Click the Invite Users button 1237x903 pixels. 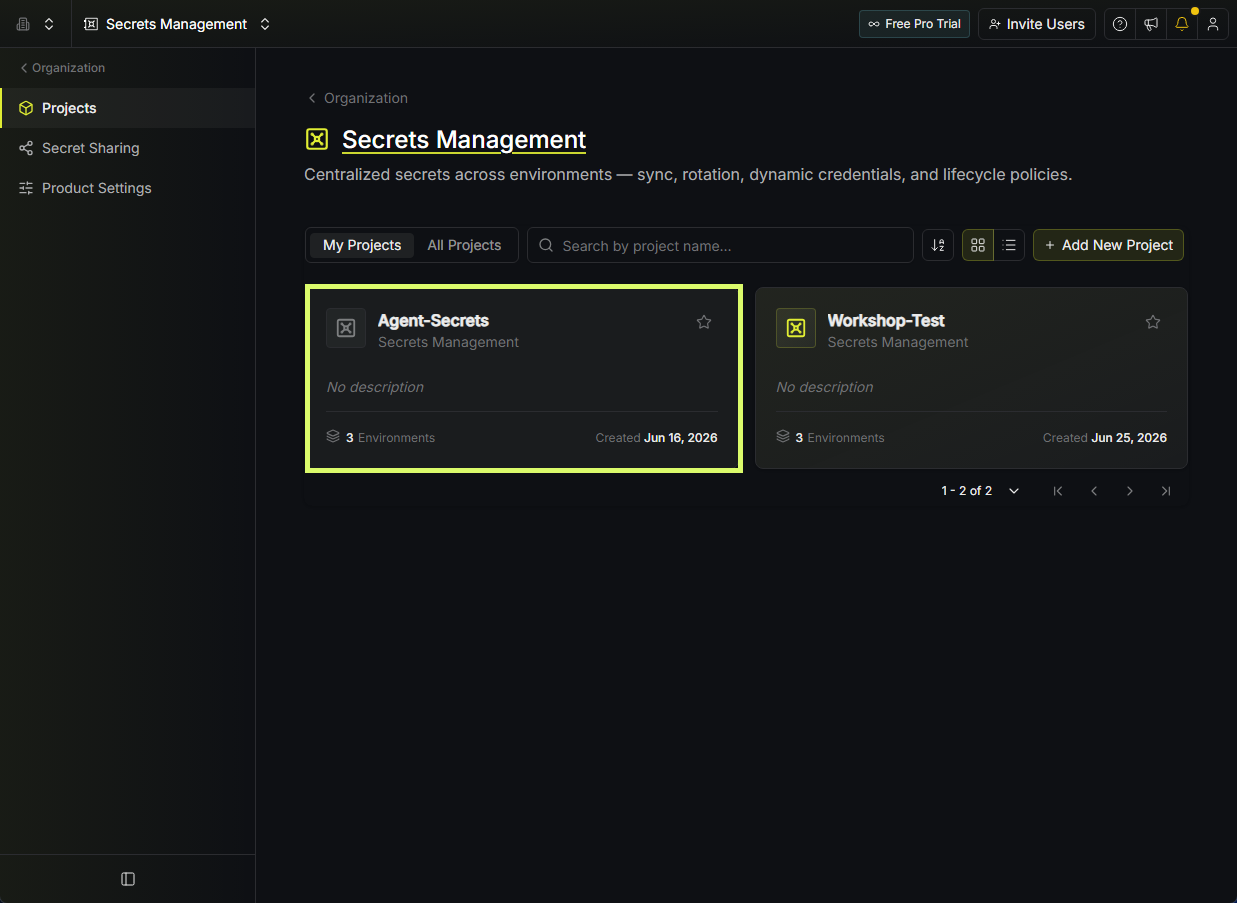click(1036, 24)
